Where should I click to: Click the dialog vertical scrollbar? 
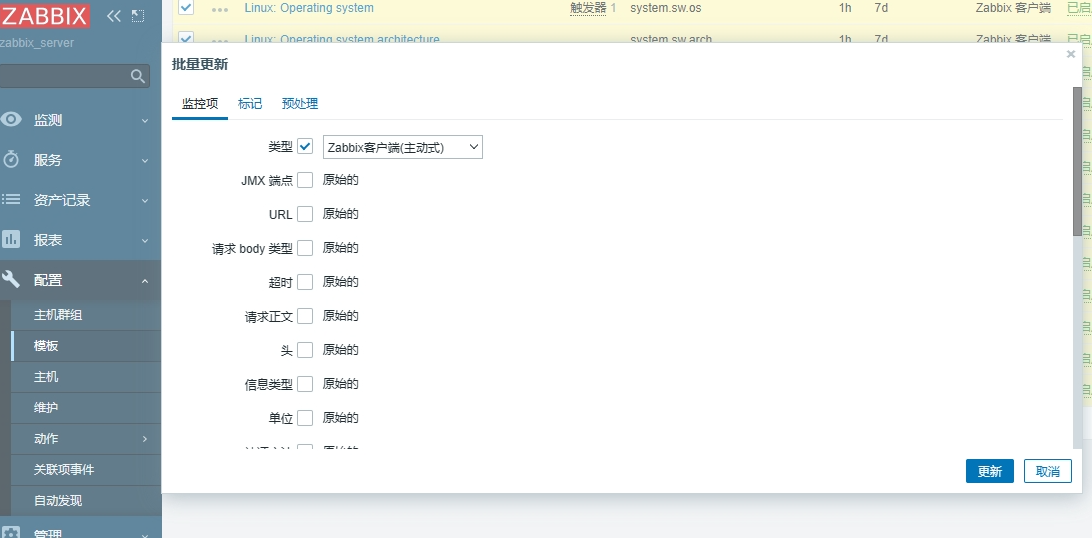(1077, 160)
